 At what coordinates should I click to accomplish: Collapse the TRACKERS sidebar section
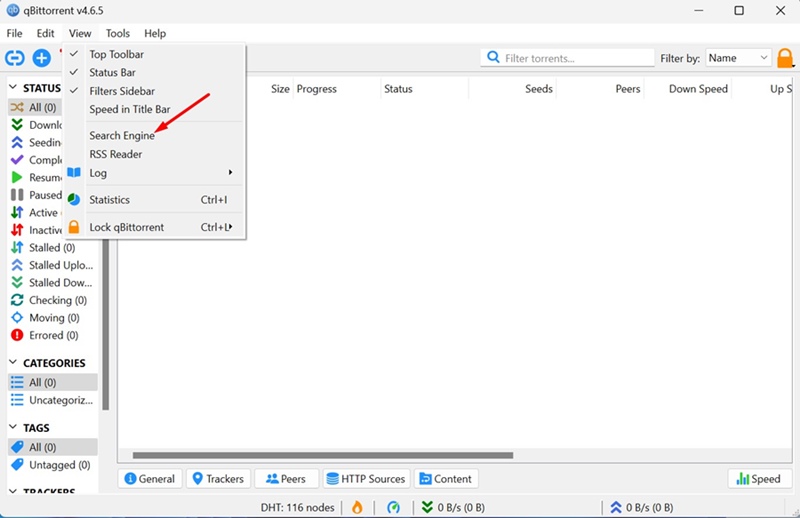tap(14, 491)
